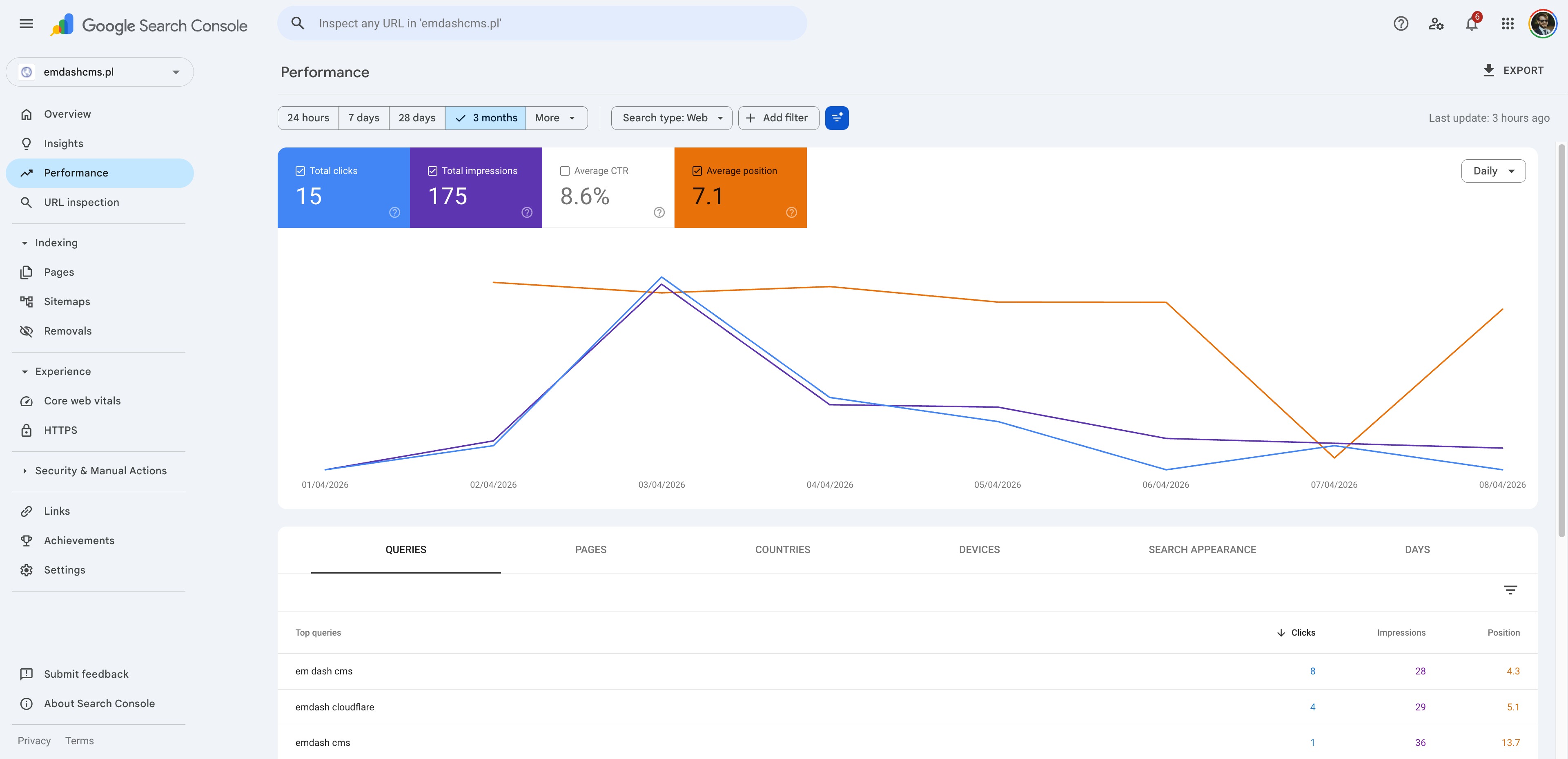
Task: Open the Daily granularity dropdown
Action: 1492,171
